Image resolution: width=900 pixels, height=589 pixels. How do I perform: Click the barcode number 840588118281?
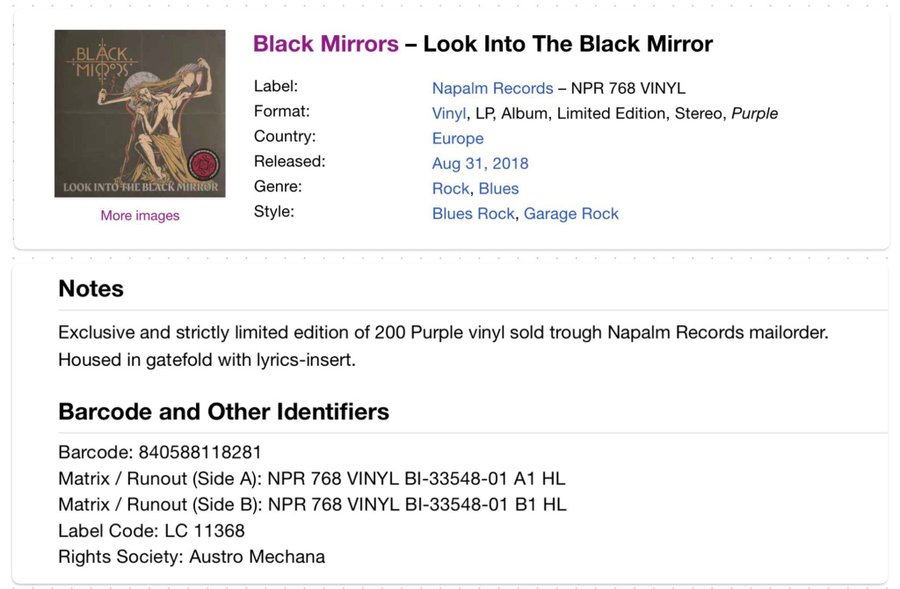(x=200, y=452)
